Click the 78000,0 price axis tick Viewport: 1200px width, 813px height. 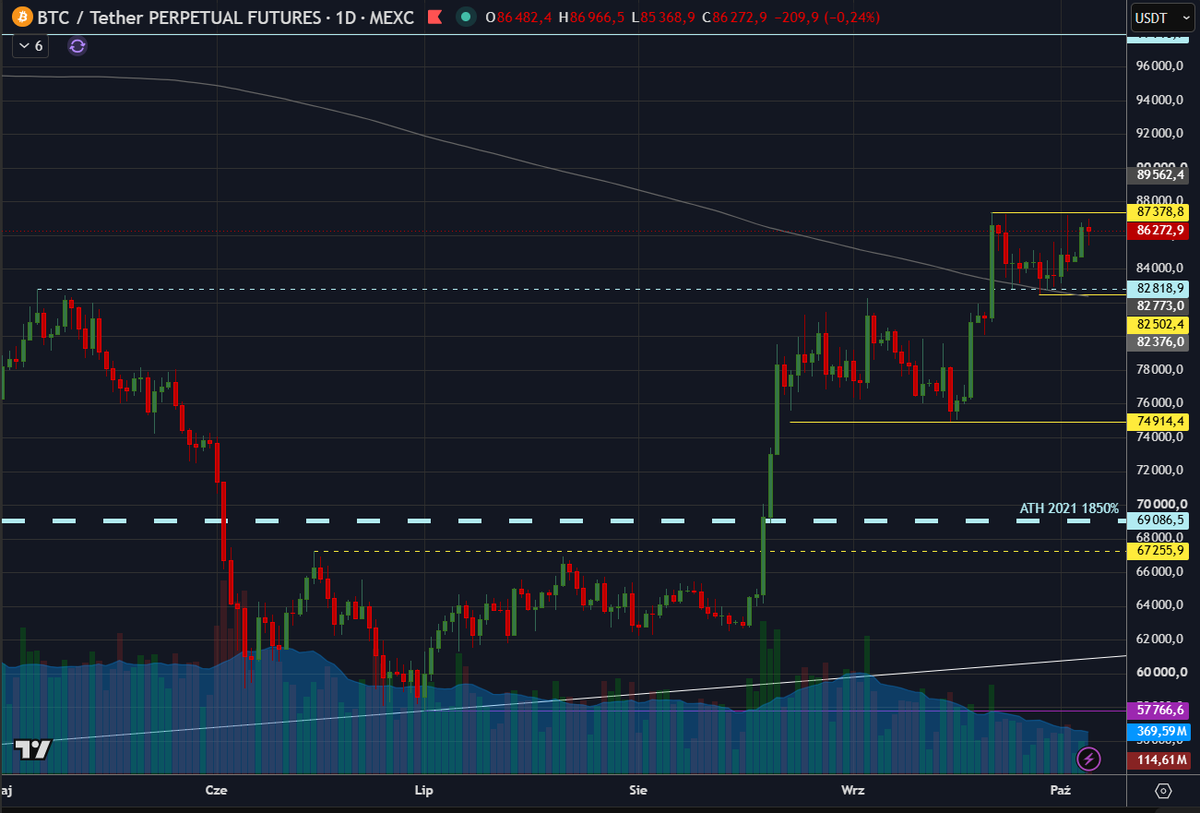(1159, 370)
